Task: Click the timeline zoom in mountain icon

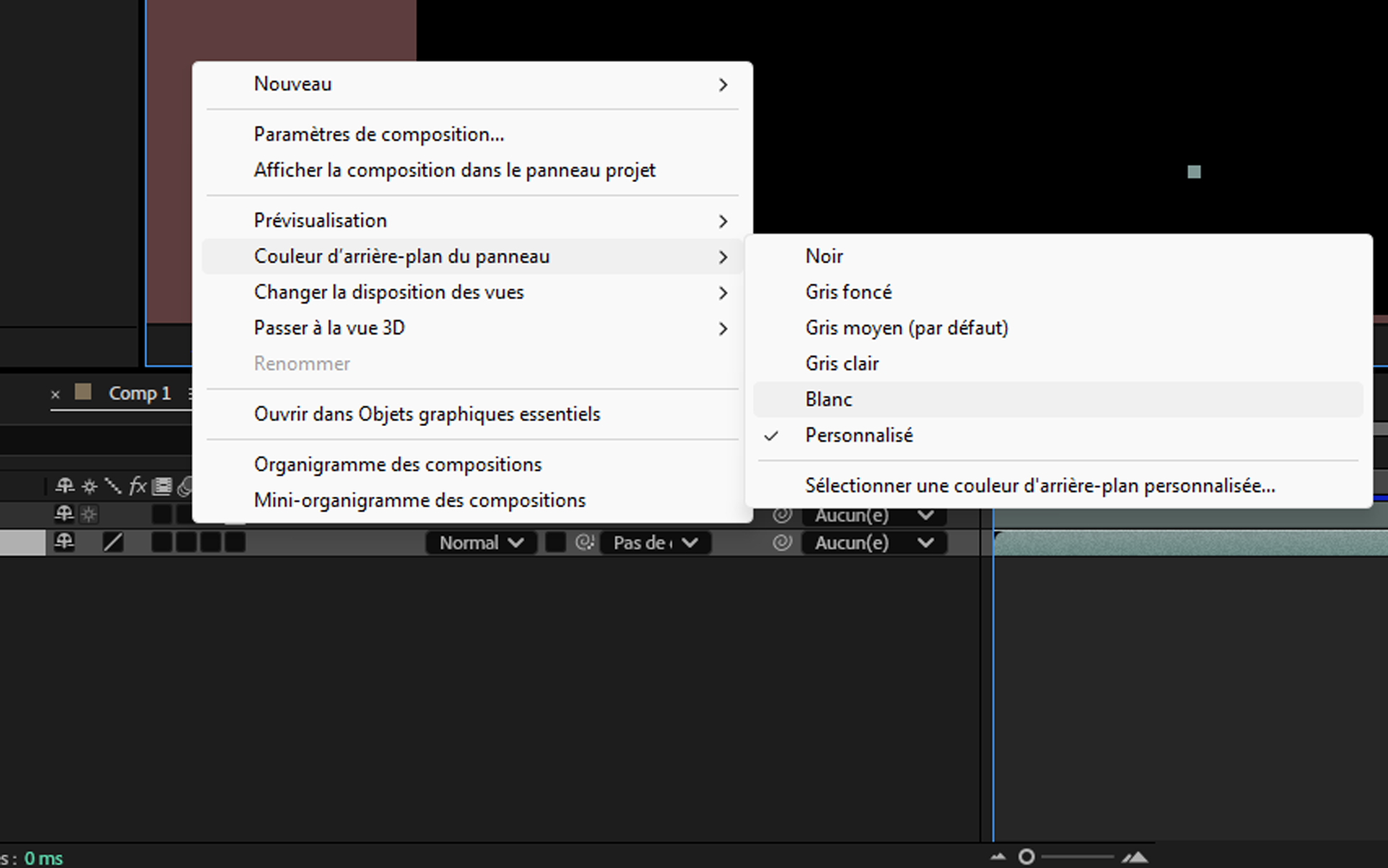Action: (x=1135, y=856)
